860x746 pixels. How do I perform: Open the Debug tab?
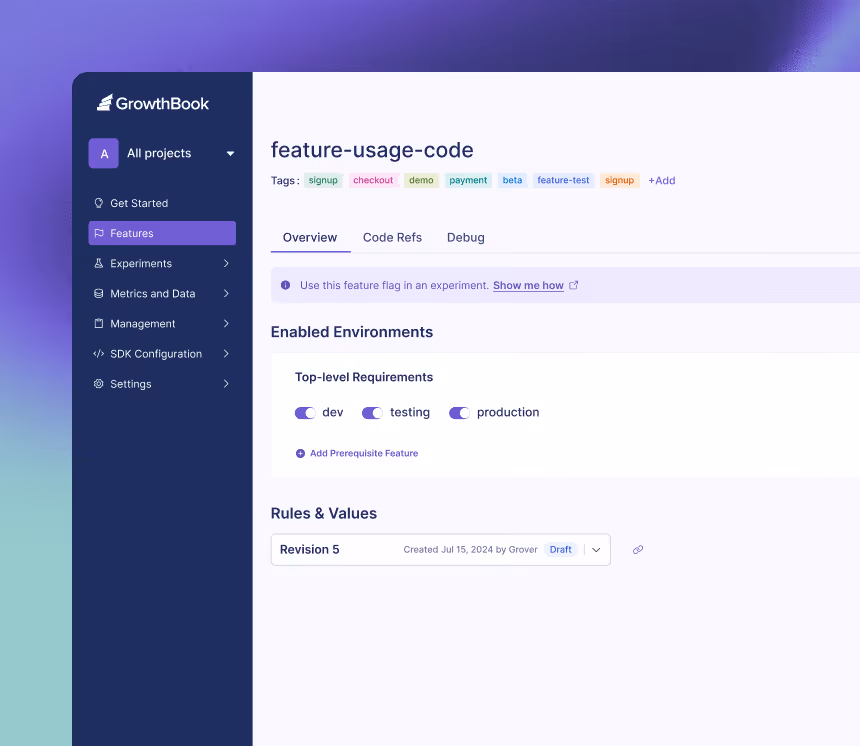coord(465,238)
